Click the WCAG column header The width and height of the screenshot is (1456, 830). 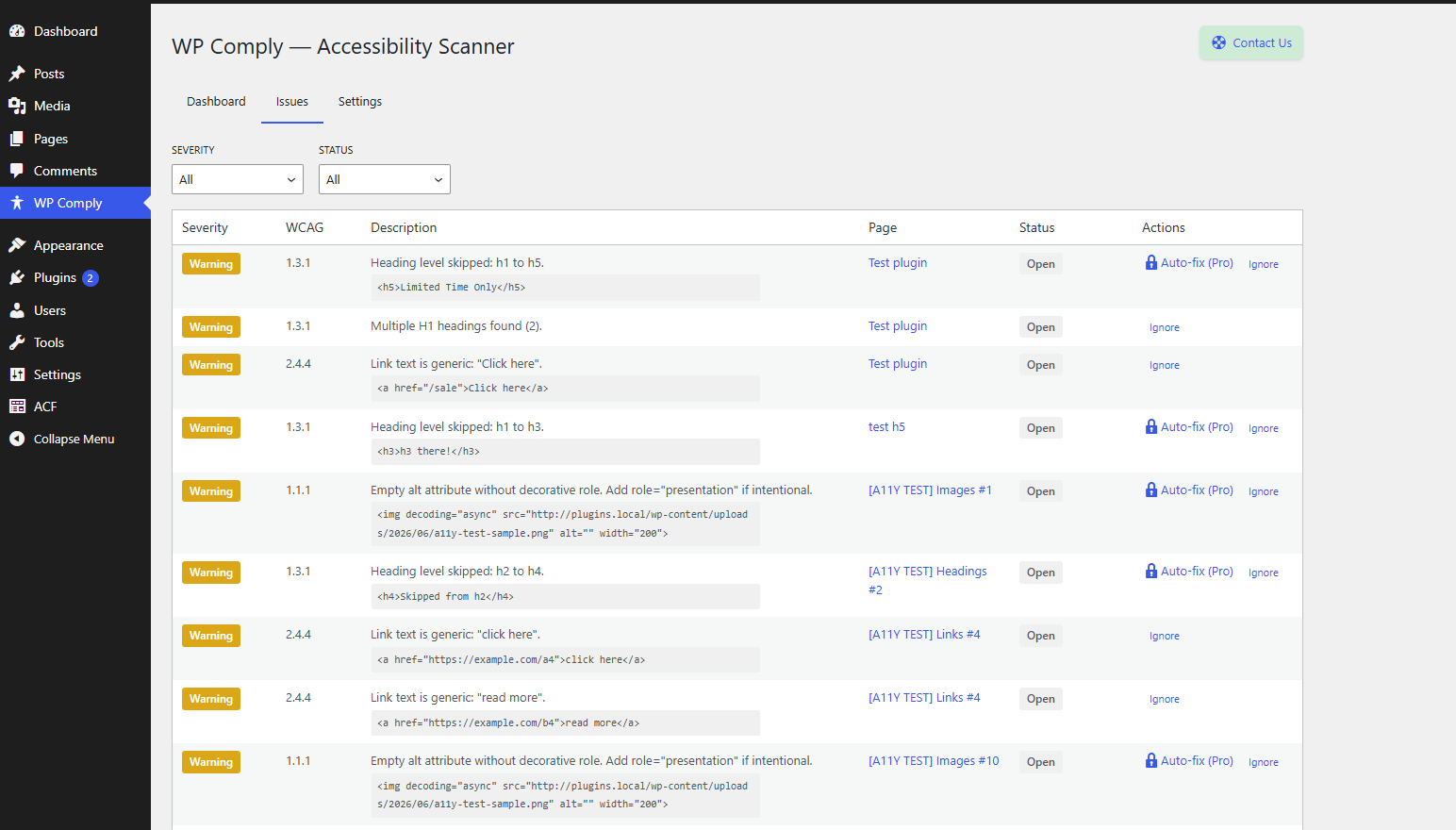tap(305, 227)
